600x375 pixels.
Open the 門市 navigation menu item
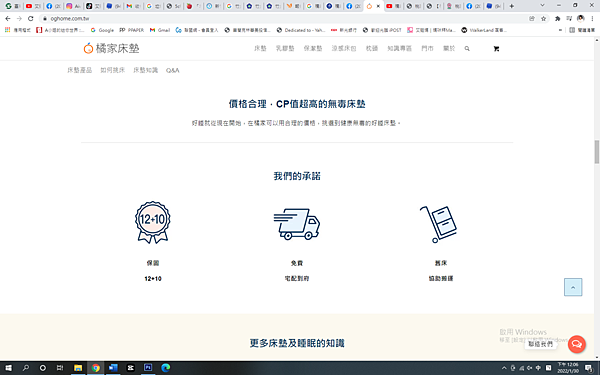click(x=427, y=48)
